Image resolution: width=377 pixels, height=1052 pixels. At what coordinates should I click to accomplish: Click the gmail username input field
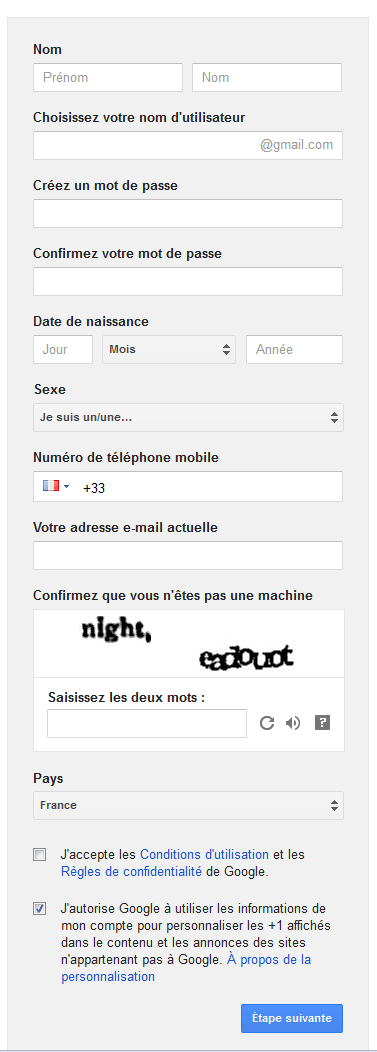click(x=188, y=146)
